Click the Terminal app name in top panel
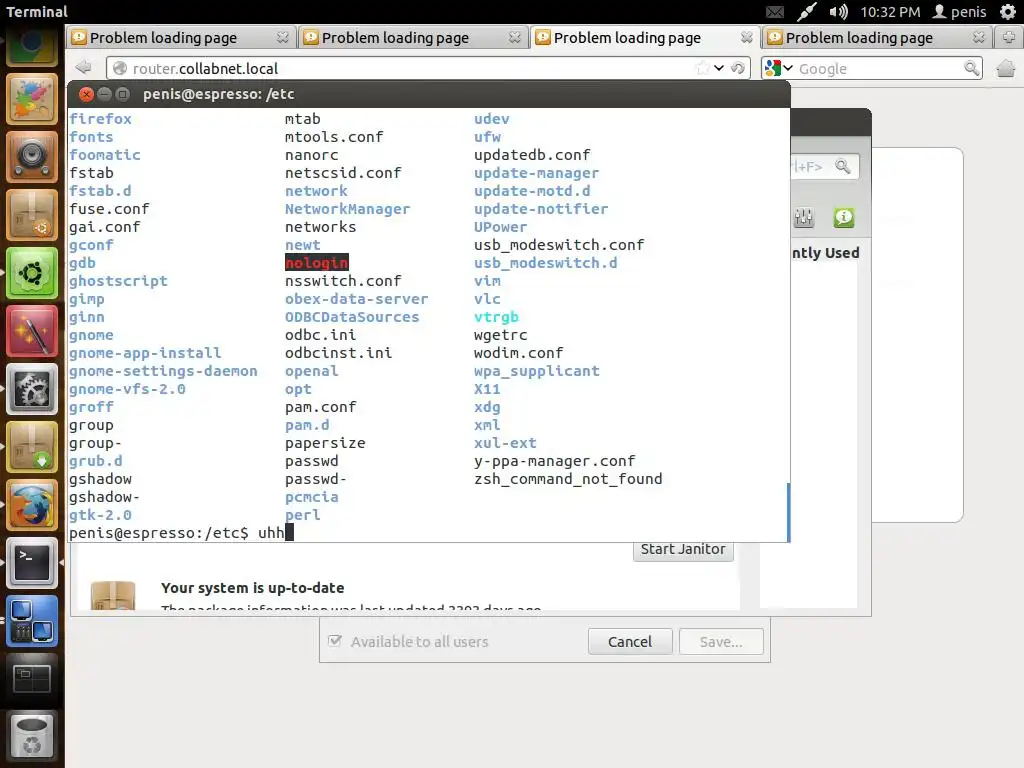1024x768 pixels. pyautogui.click(x=37, y=12)
